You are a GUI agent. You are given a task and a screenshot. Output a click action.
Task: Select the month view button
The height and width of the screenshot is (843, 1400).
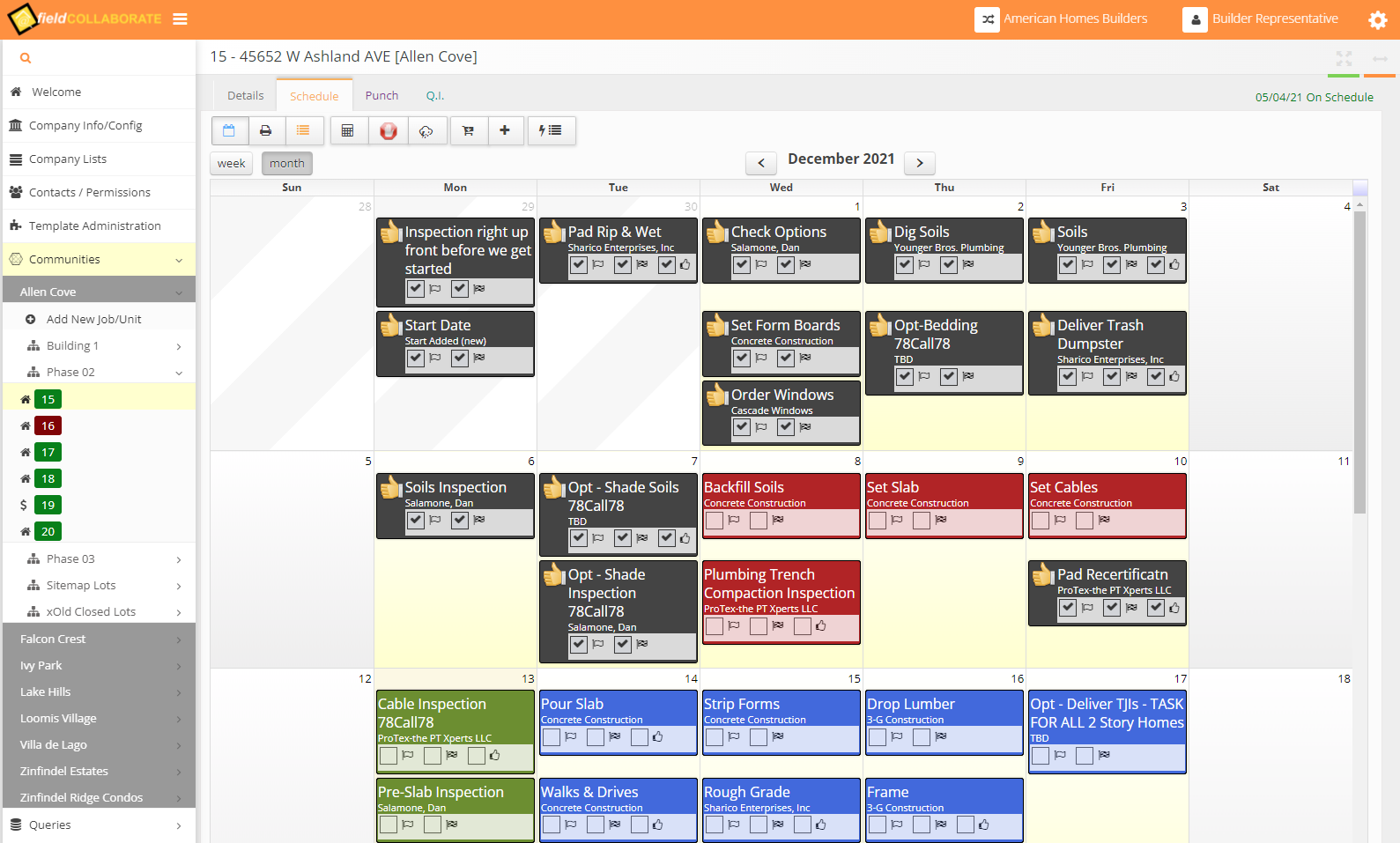[287, 164]
